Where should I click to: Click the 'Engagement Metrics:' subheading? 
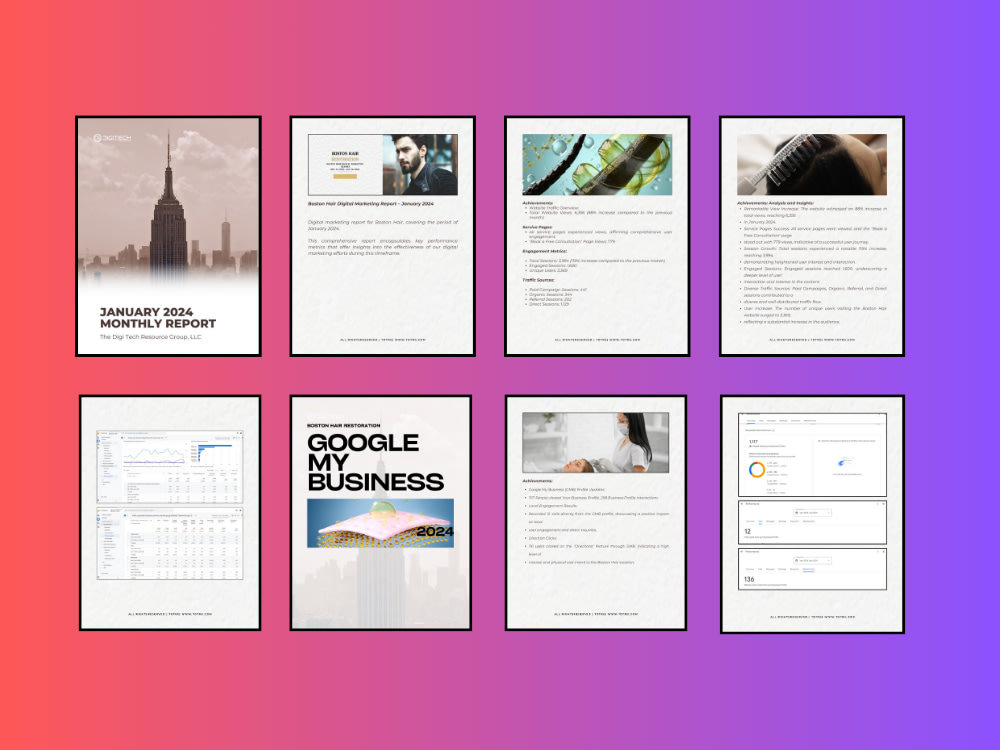click(545, 251)
